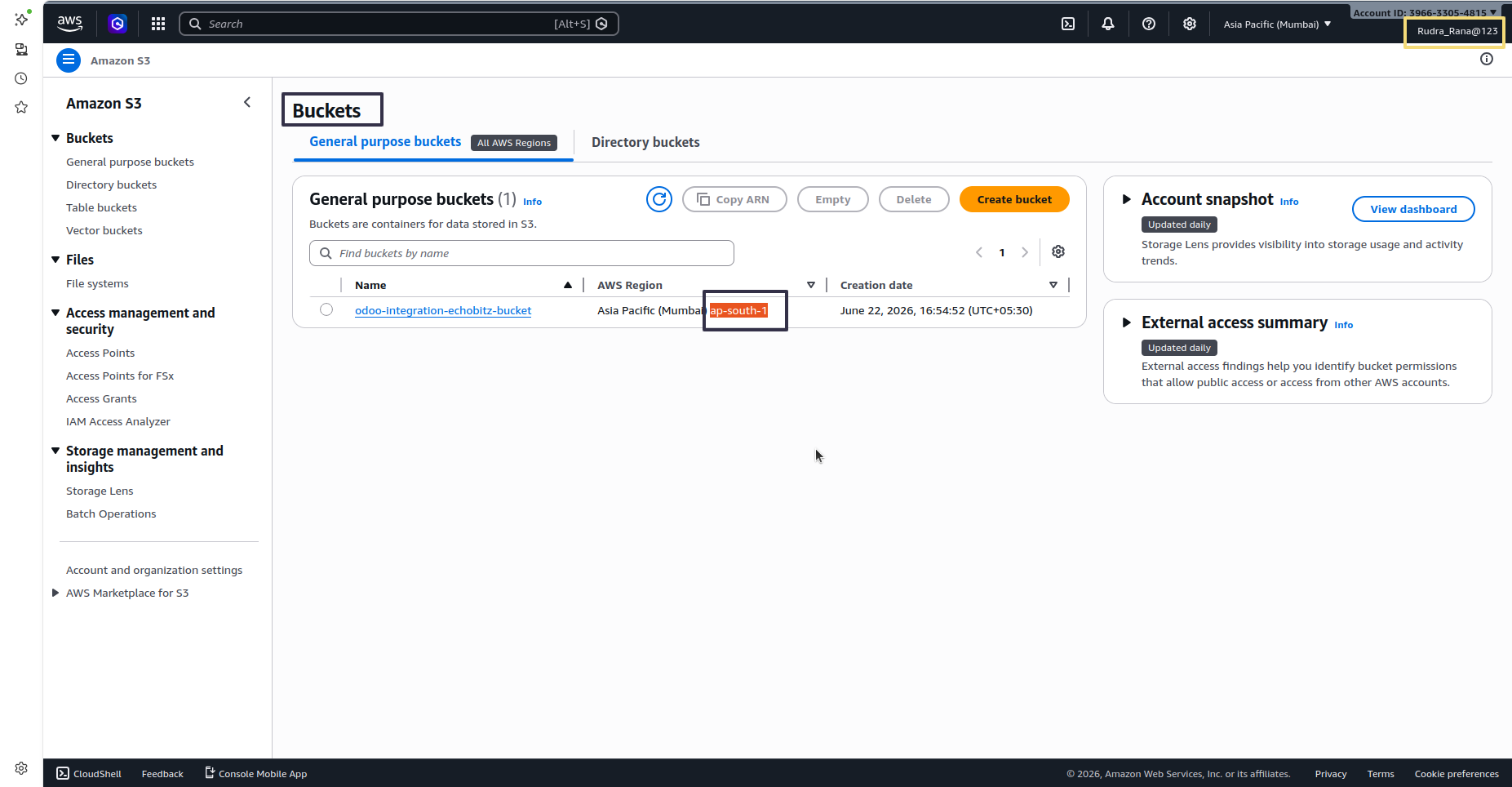
Task: Refresh the general purpose buckets list
Action: pyautogui.click(x=659, y=199)
